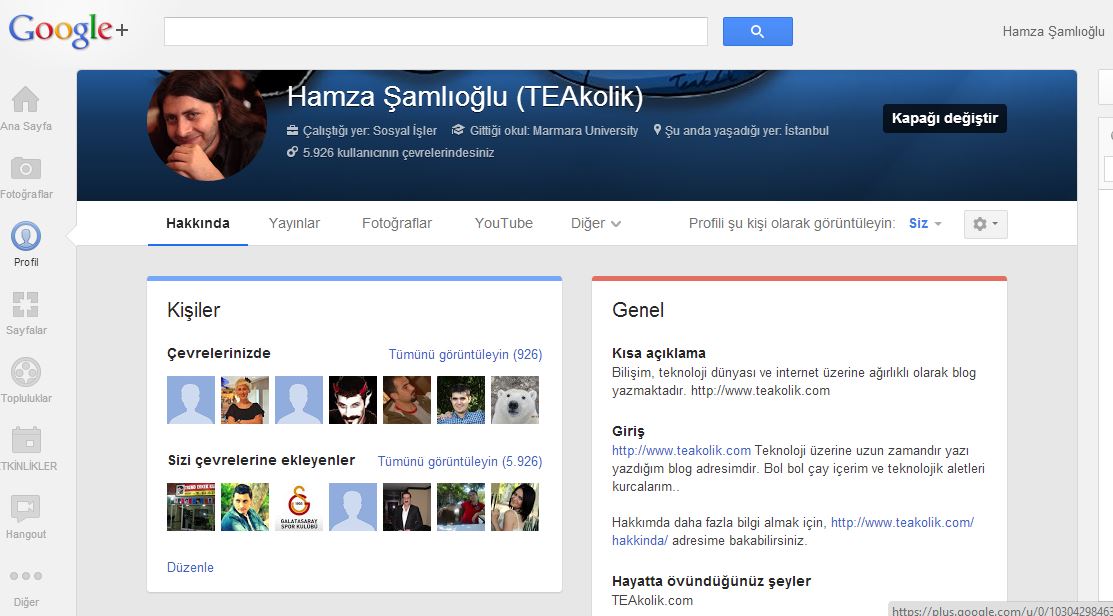Click the blue search magnifier button

pos(757,31)
